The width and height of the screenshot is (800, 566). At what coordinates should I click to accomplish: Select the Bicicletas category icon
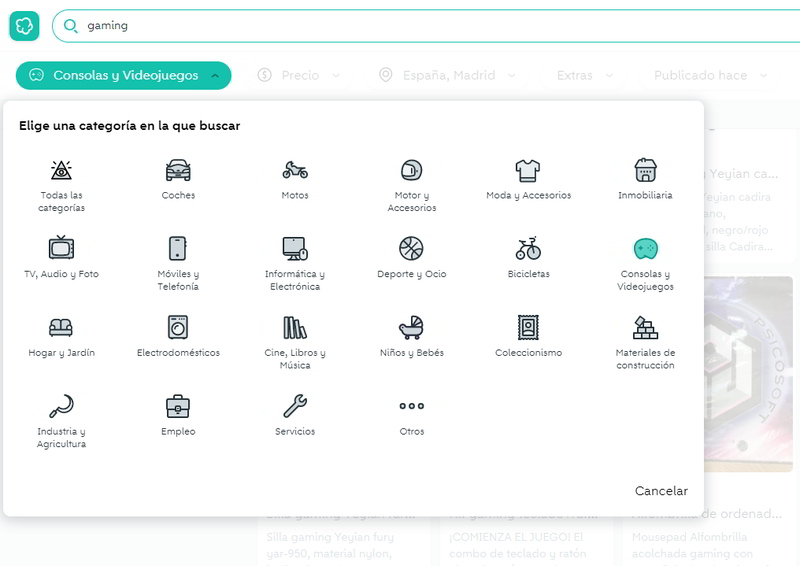[x=528, y=248]
